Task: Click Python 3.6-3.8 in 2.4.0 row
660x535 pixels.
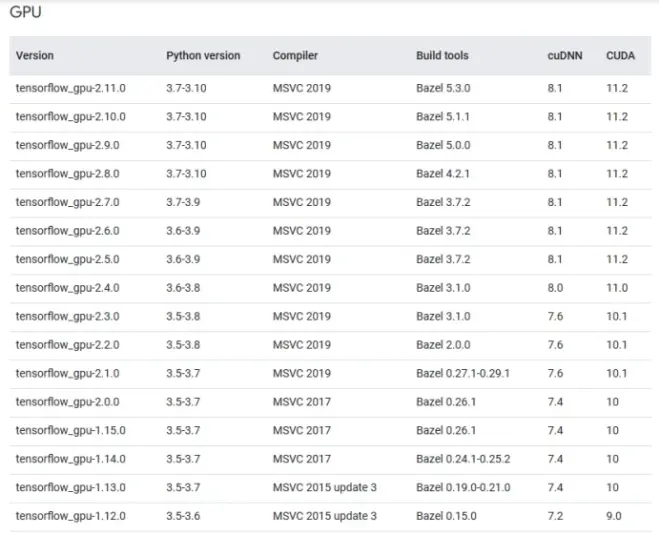Action: pyautogui.click(x=183, y=288)
